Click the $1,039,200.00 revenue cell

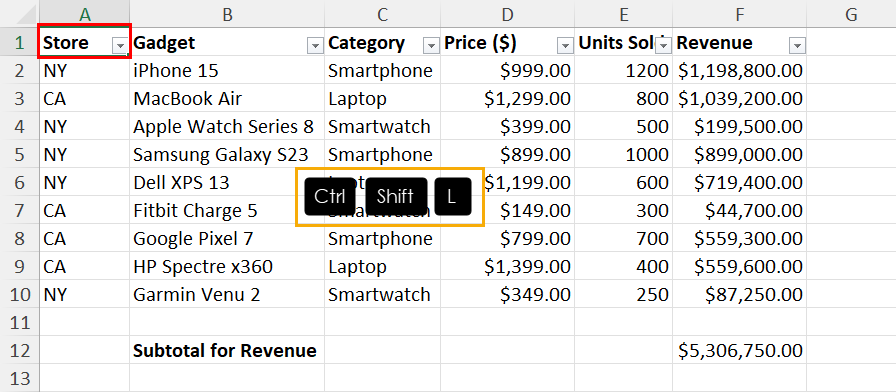tap(739, 98)
